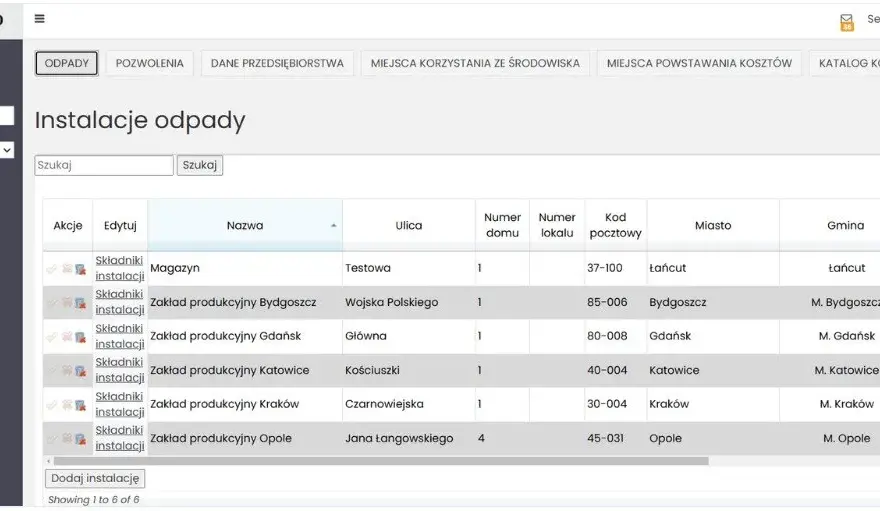Delete the Zakład produkcyjny Opole installation
This screenshot has height=511, width=880.
(x=80, y=439)
